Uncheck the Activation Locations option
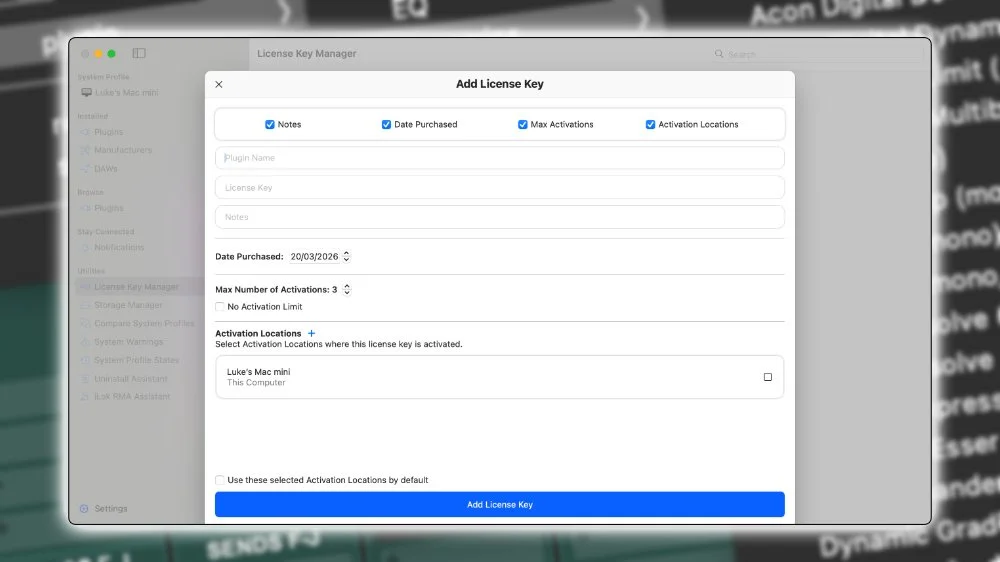This screenshot has width=1000, height=562. coord(650,124)
